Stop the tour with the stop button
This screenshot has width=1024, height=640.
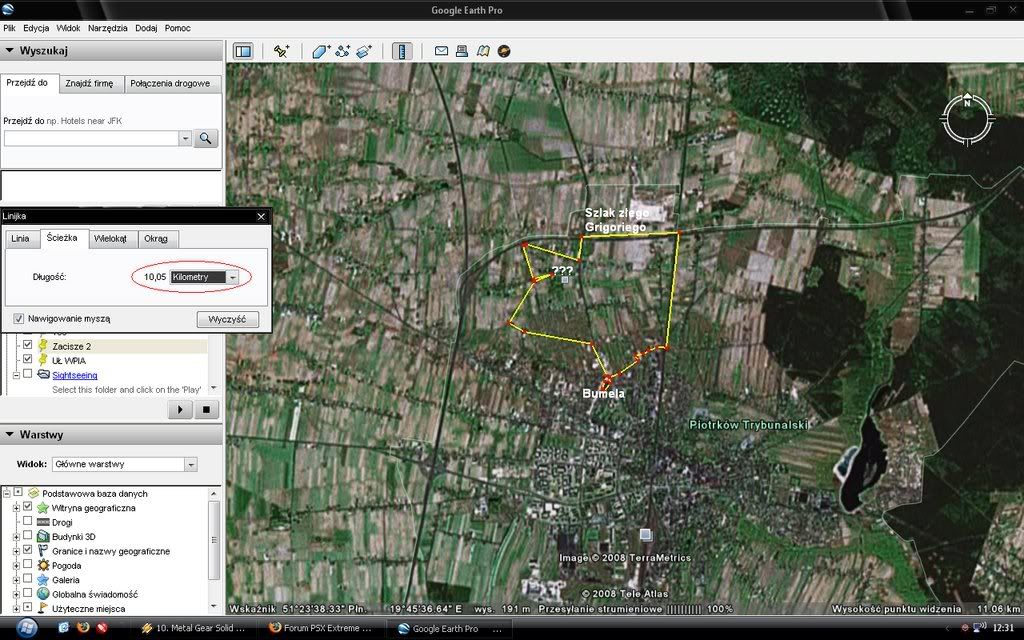point(206,409)
